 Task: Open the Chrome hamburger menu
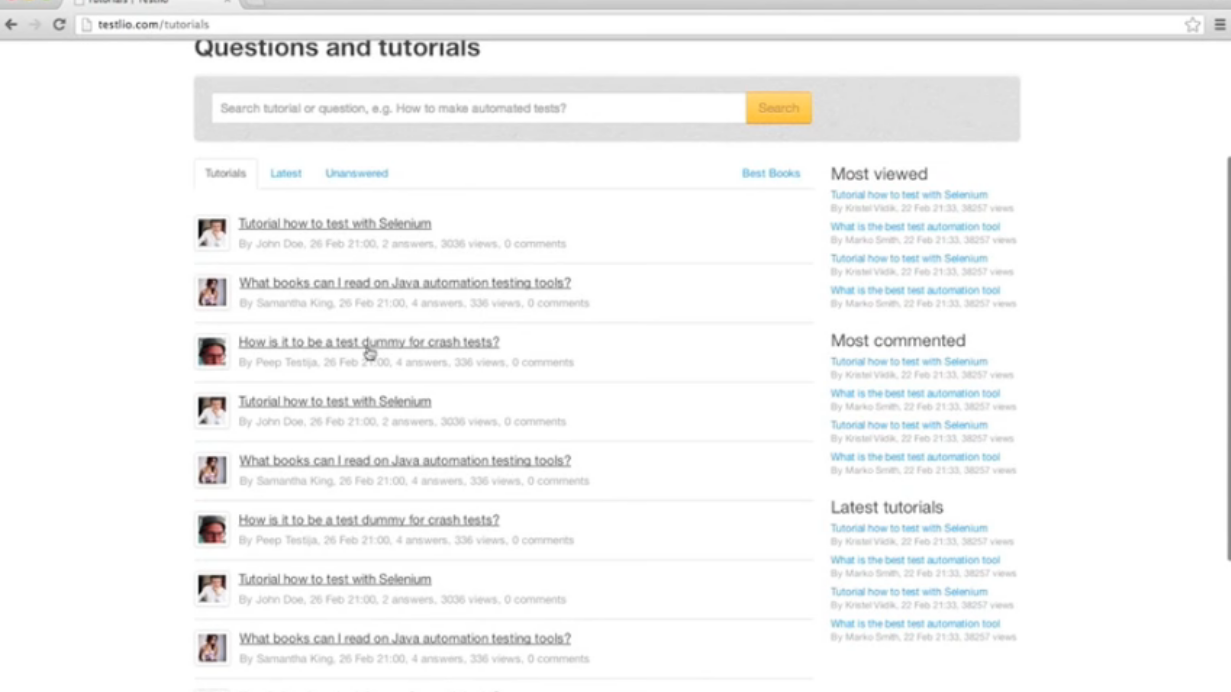point(1220,25)
